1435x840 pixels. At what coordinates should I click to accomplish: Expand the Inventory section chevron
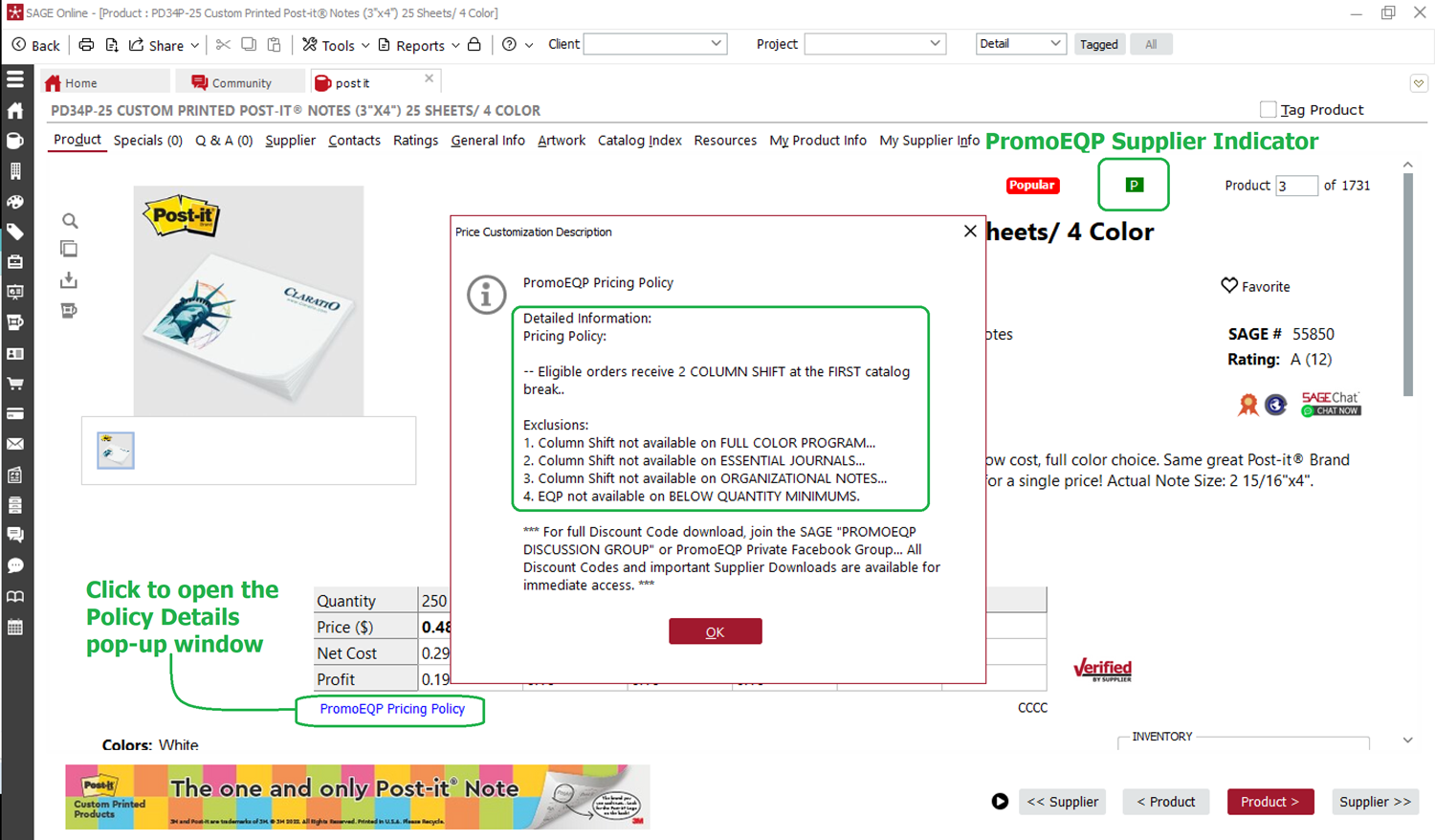tap(1408, 740)
